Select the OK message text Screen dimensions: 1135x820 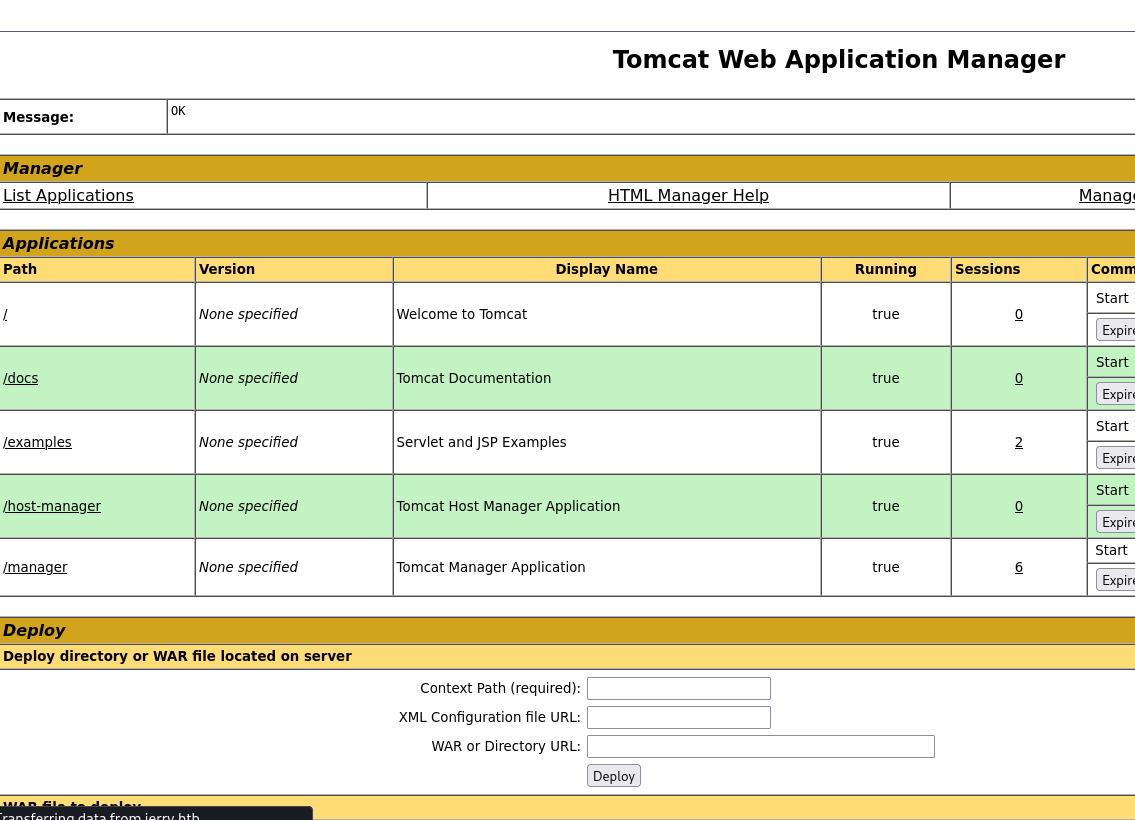coord(178,111)
